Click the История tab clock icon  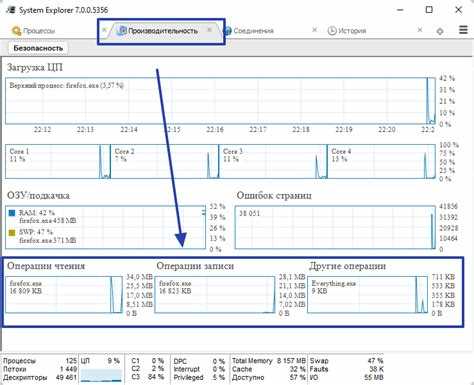[332, 31]
